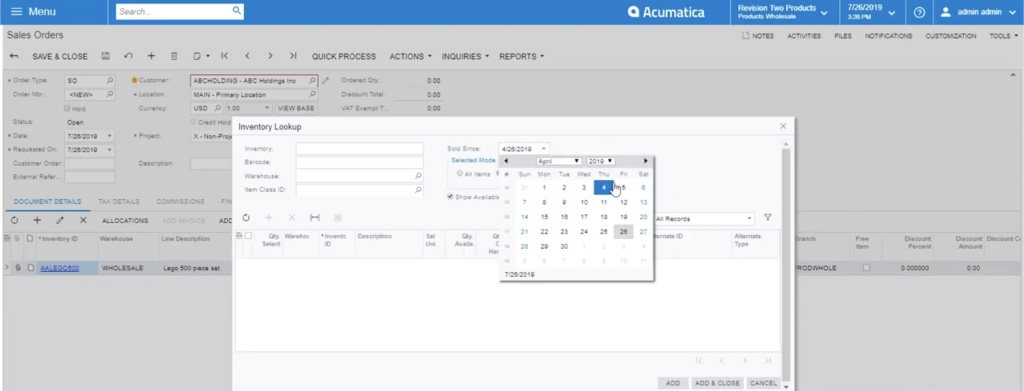Click Add & Close in Inventory Lookup

717,383
